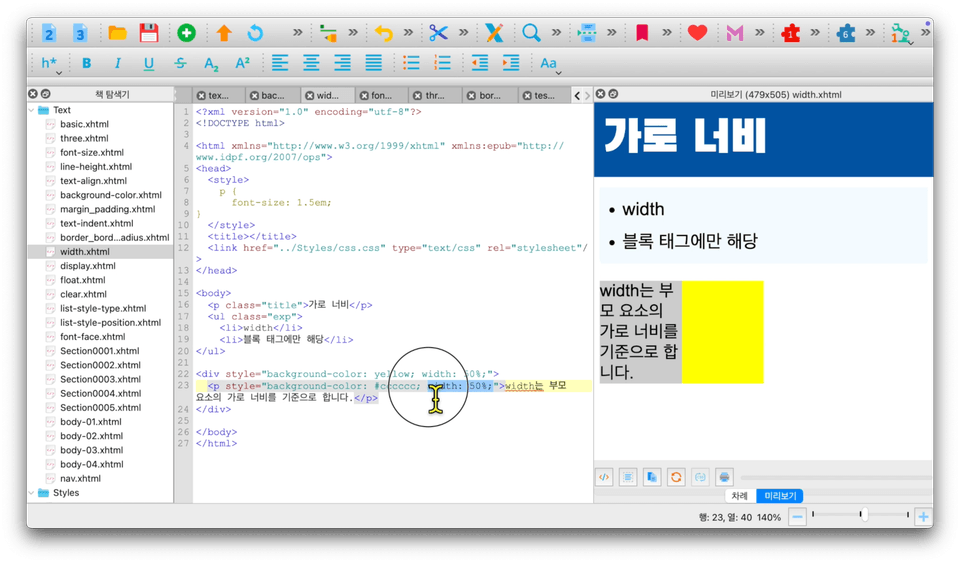The image size is (960, 563).
Task: Click the green-orange icon left of undo
Action: (328, 32)
